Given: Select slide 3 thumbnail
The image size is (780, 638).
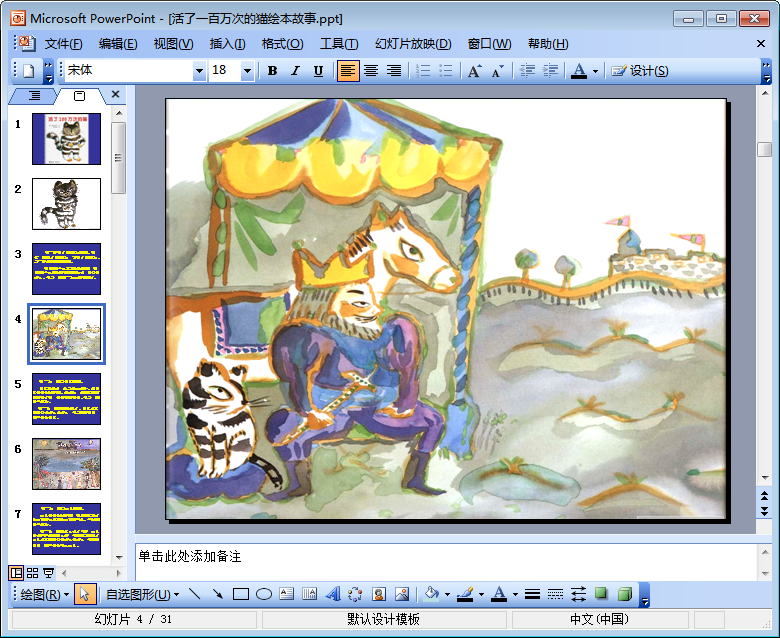Looking at the screenshot, I should click(66, 269).
